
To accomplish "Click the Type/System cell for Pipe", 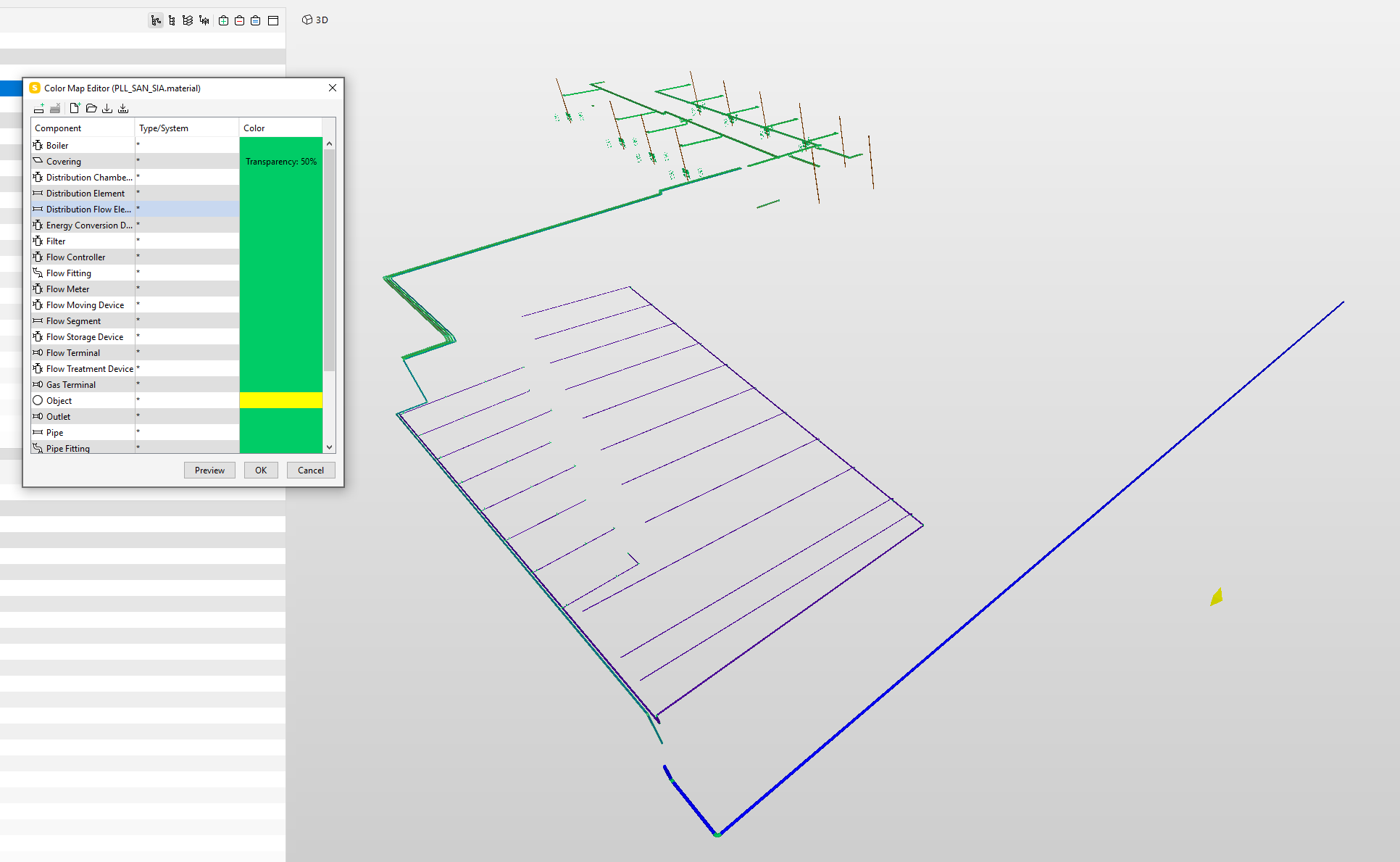I will [x=187, y=432].
